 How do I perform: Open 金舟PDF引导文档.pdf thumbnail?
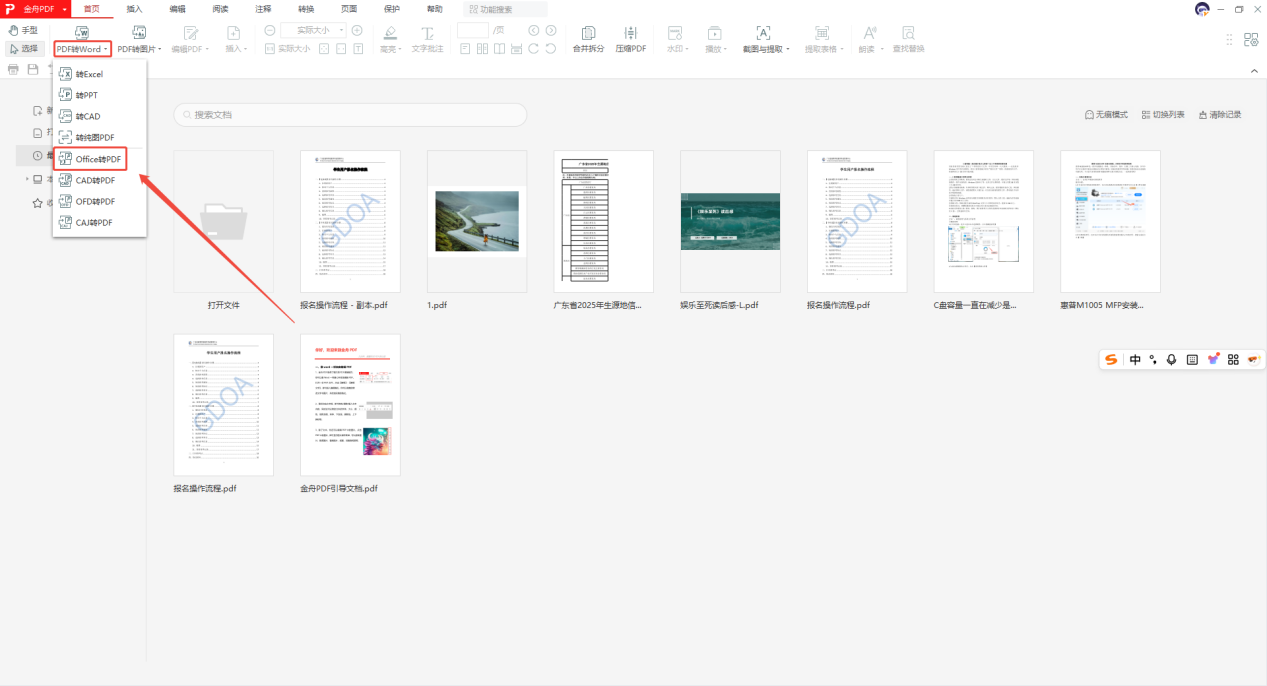click(x=350, y=405)
